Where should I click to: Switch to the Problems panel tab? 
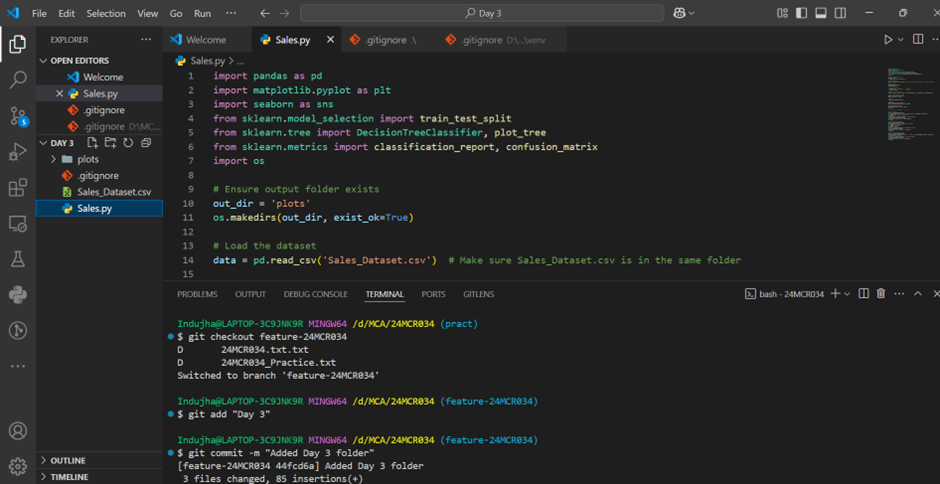click(197, 294)
